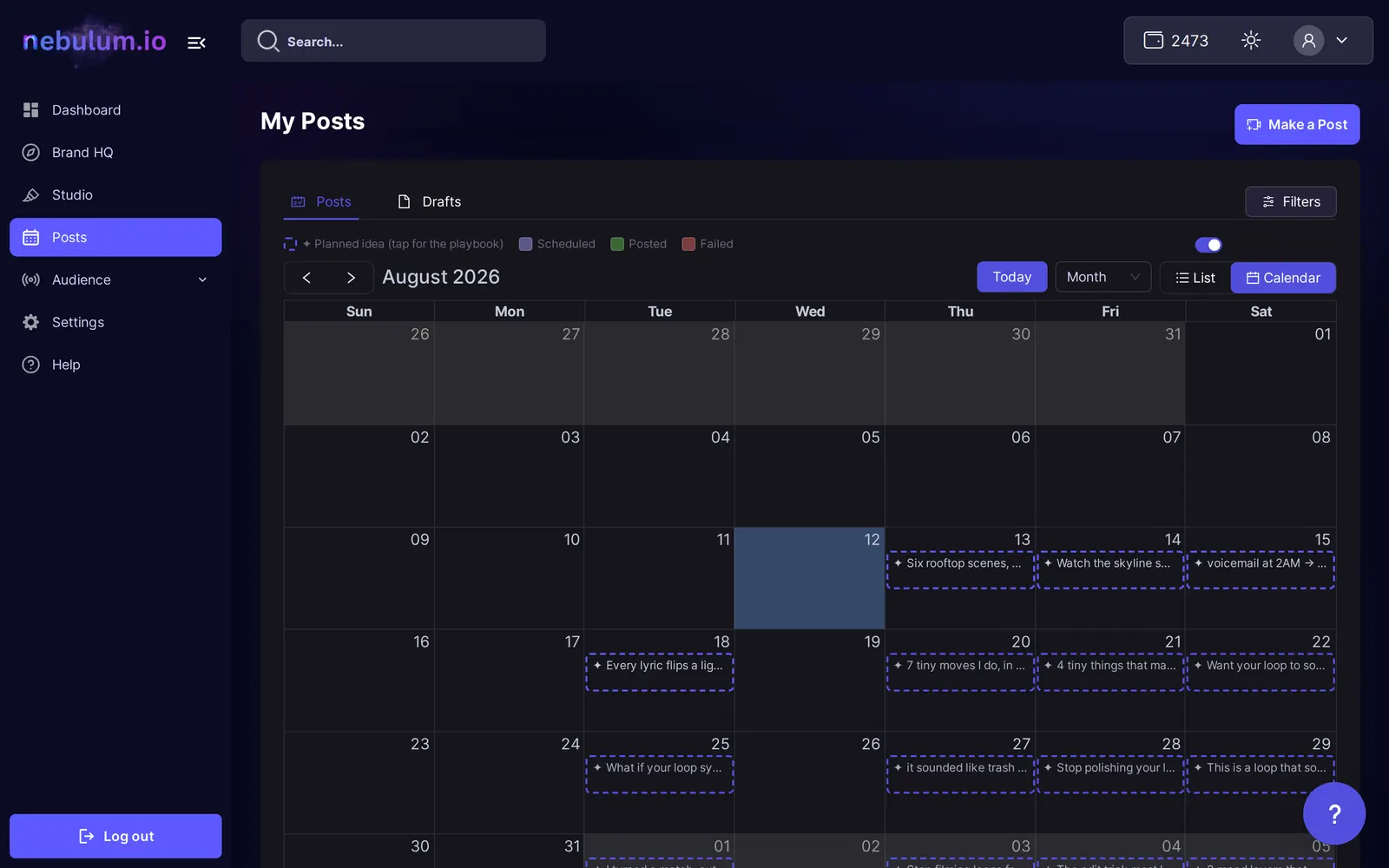Go to the previous month
1389x868 pixels.
[306, 278]
